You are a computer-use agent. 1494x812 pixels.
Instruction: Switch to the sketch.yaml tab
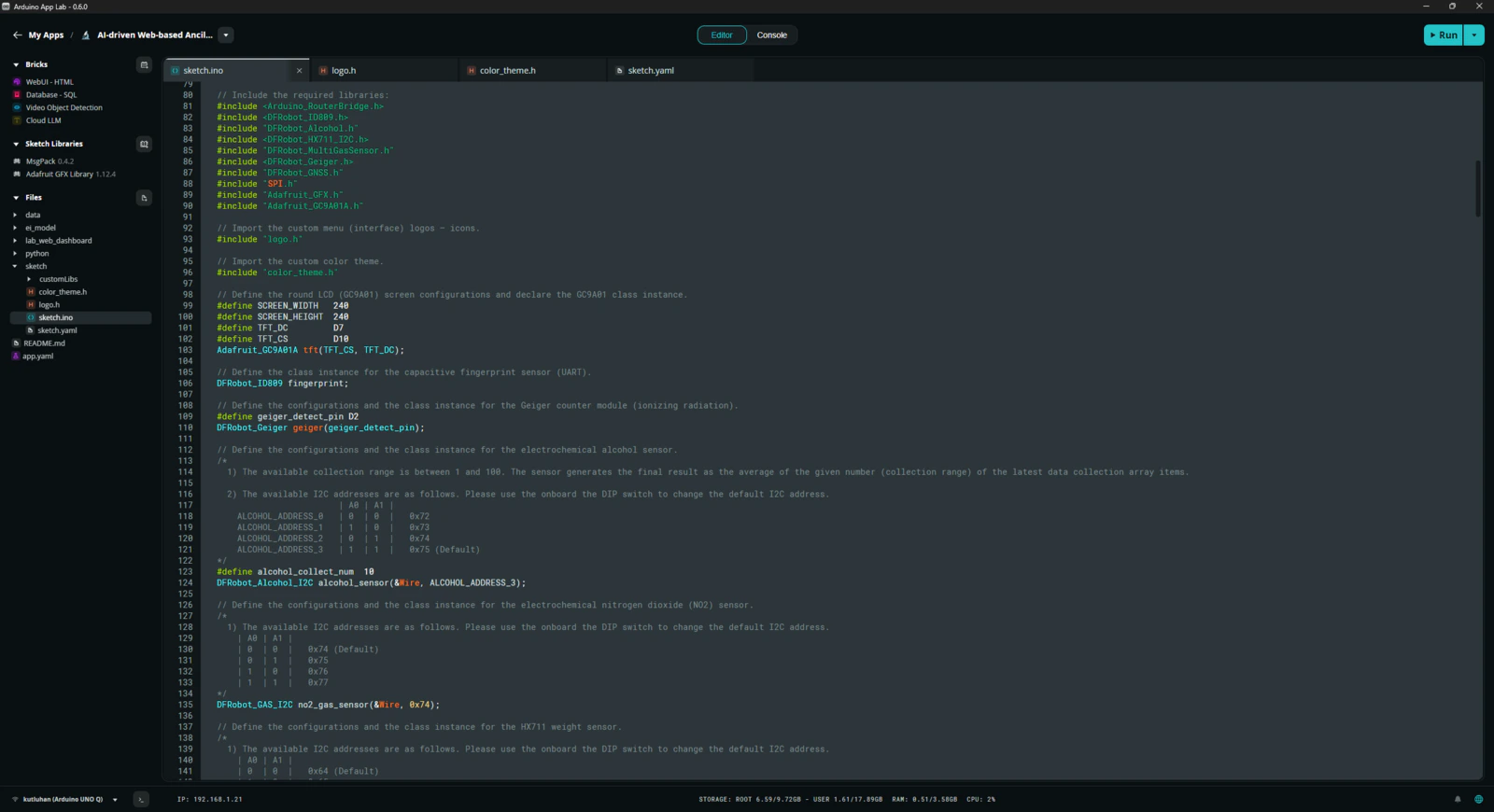click(680, 71)
